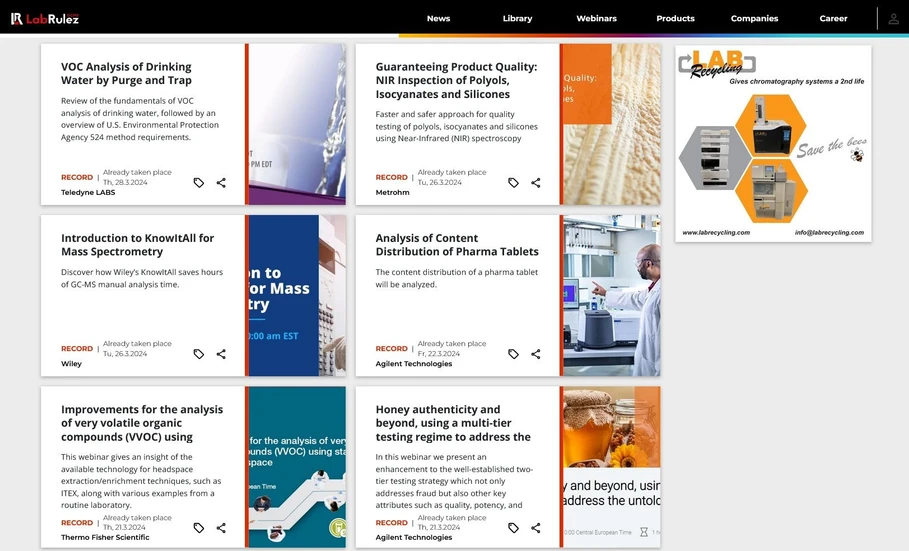The width and height of the screenshot is (909, 551).
Task: Click Metrohm company name
Action: [x=392, y=193]
